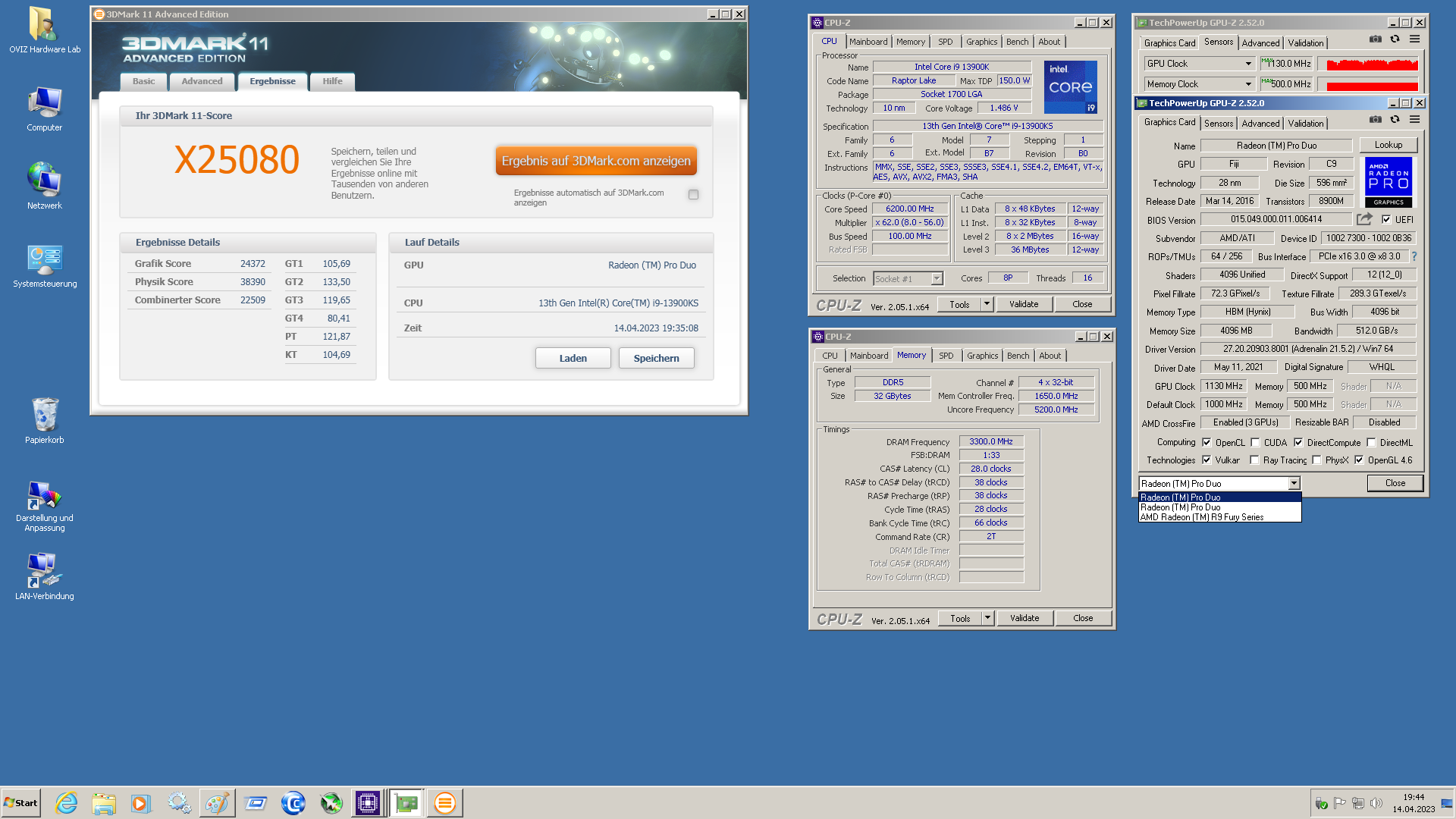Open the OVIZ Hardware Lab desktop folder

pos(44,30)
